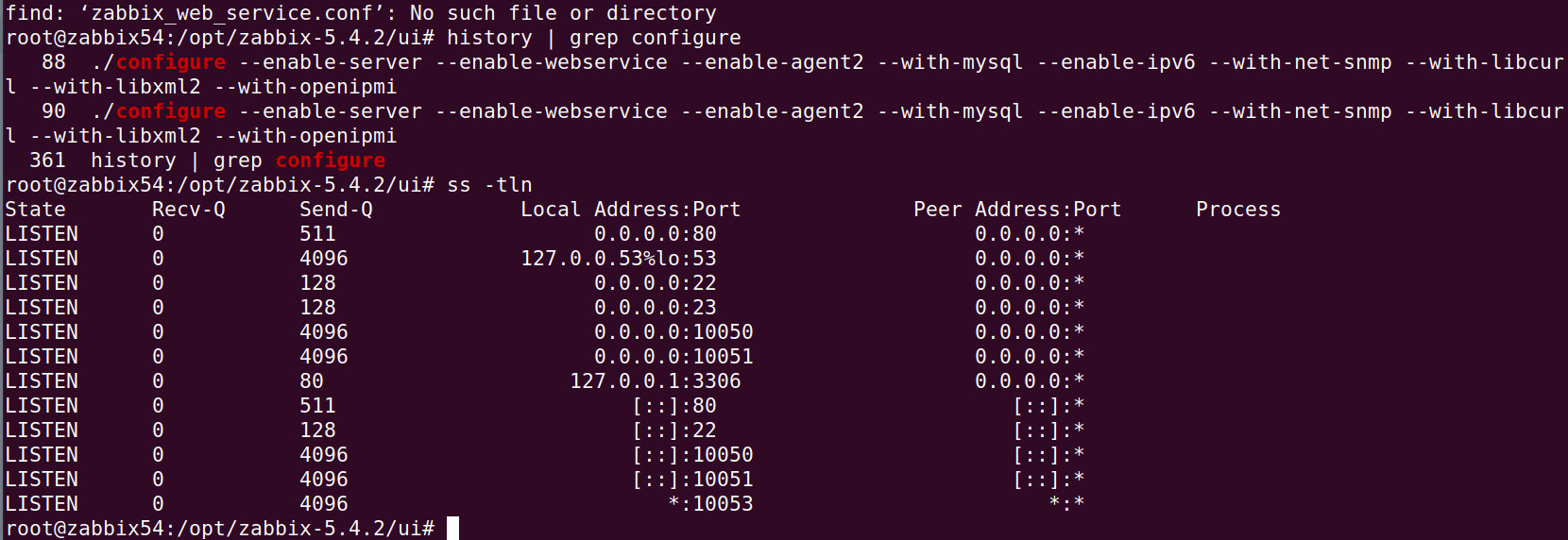Viewport: 1568px width, 540px height.
Task: Click the terminal cursor at the prompt
Action: click(x=452, y=528)
